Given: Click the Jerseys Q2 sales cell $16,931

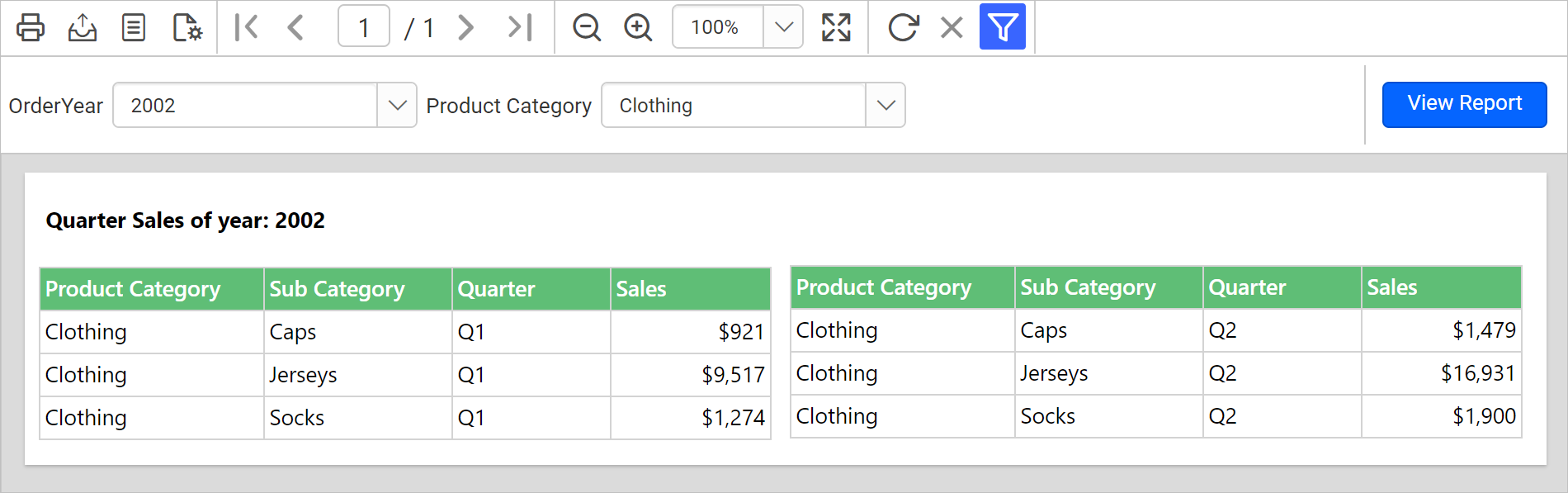Looking at the screenshot, I should [x=1440, y=373].
